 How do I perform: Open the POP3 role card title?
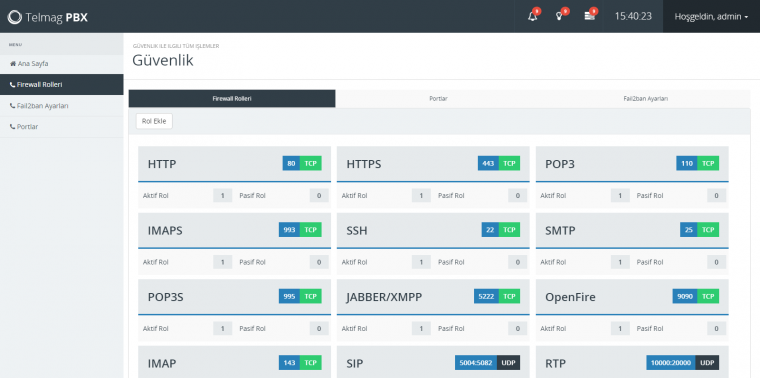pos(560,164)
